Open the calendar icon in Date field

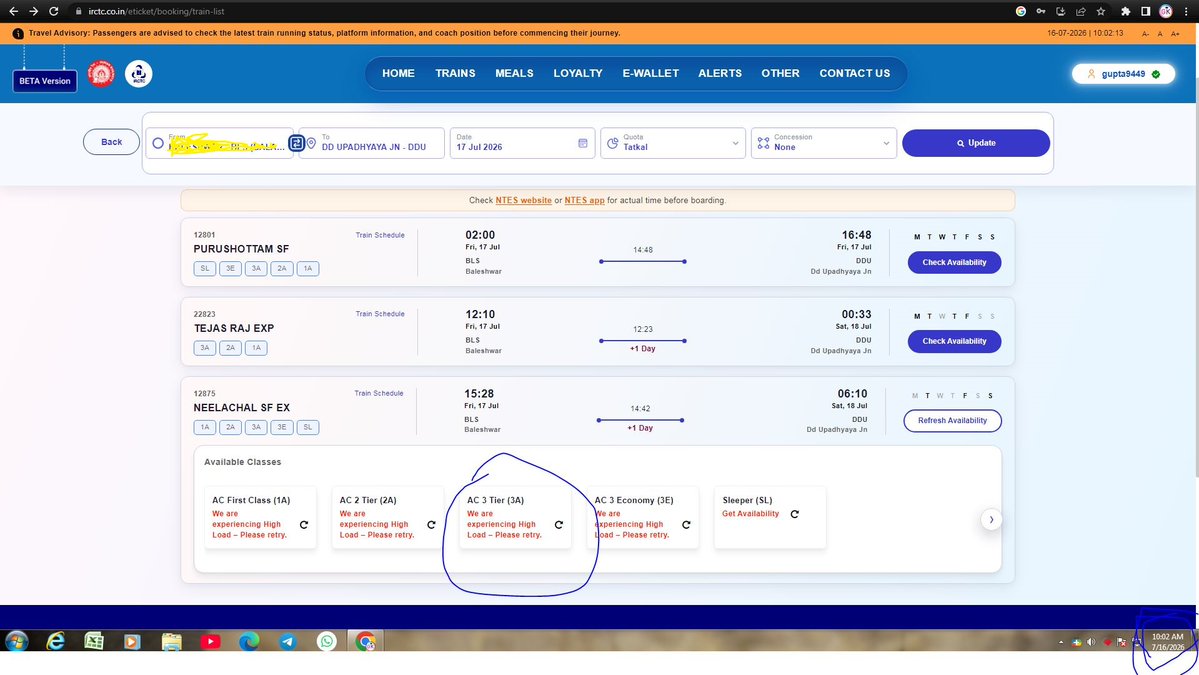pos(583,143)
